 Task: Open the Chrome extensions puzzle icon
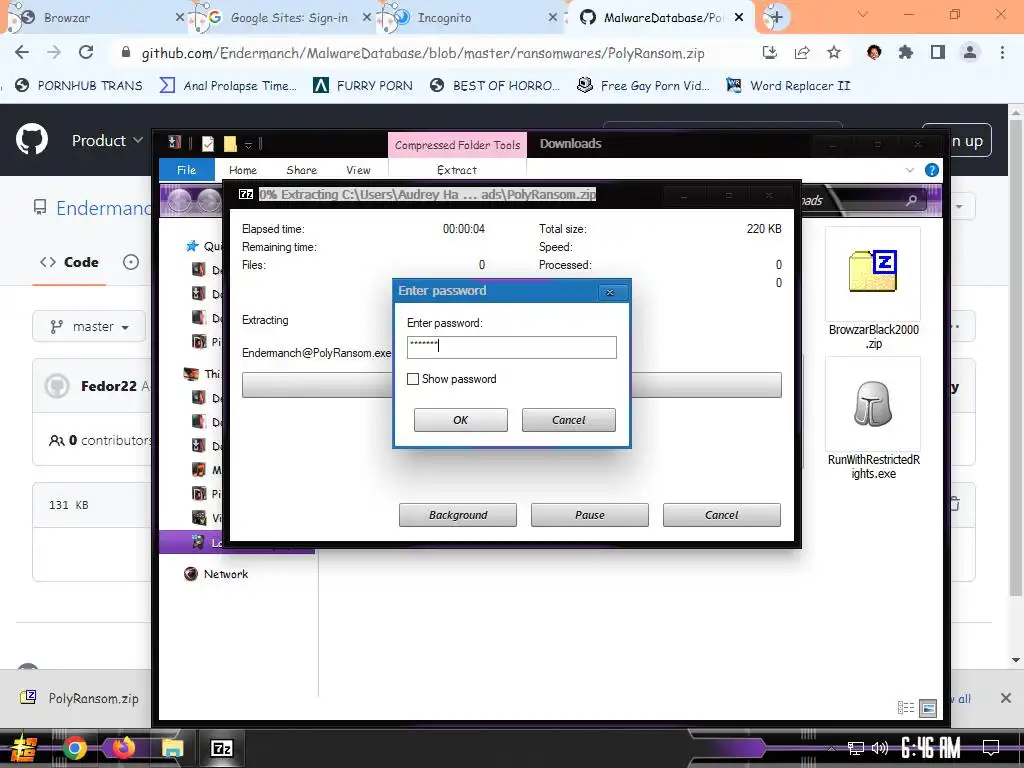905,52
